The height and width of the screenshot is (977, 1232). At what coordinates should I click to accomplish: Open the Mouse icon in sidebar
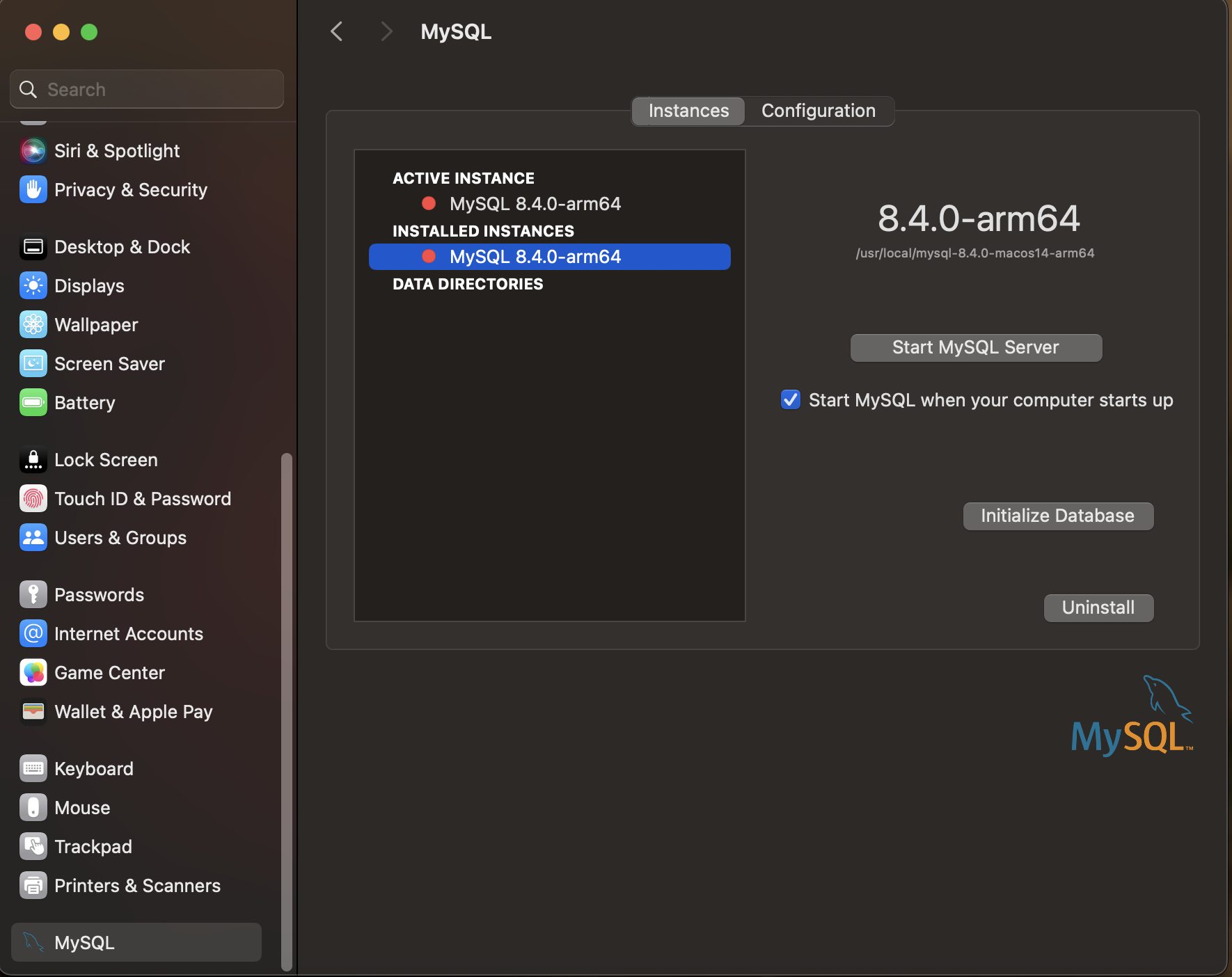click(33, 807)
